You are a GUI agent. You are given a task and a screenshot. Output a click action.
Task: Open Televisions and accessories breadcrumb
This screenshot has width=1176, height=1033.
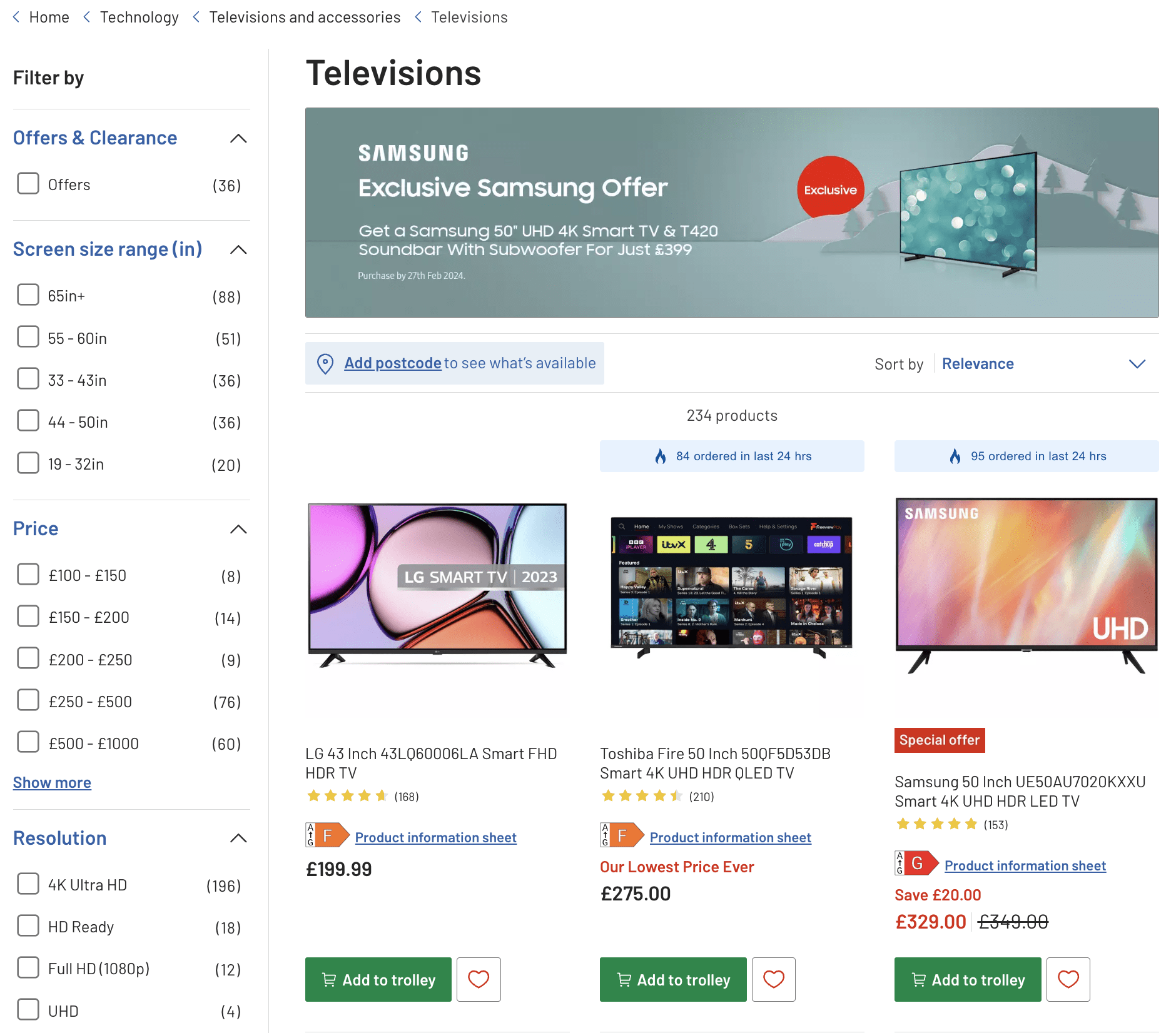click(x=305, y=18)
